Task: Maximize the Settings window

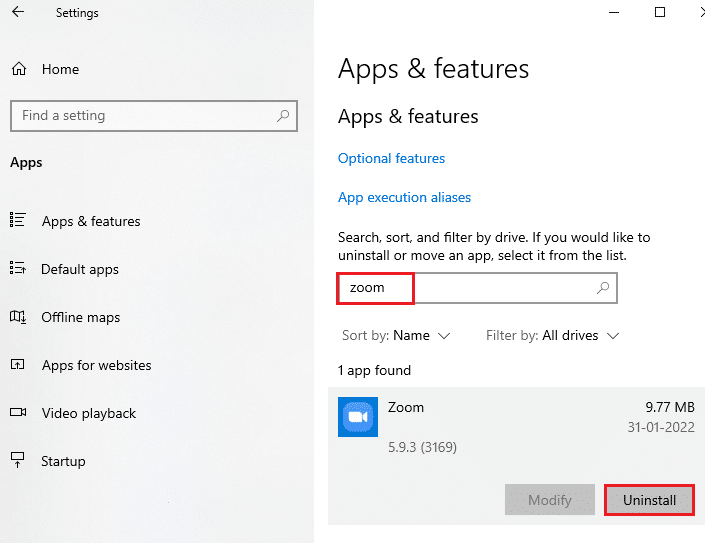Action: coord(660,13)
